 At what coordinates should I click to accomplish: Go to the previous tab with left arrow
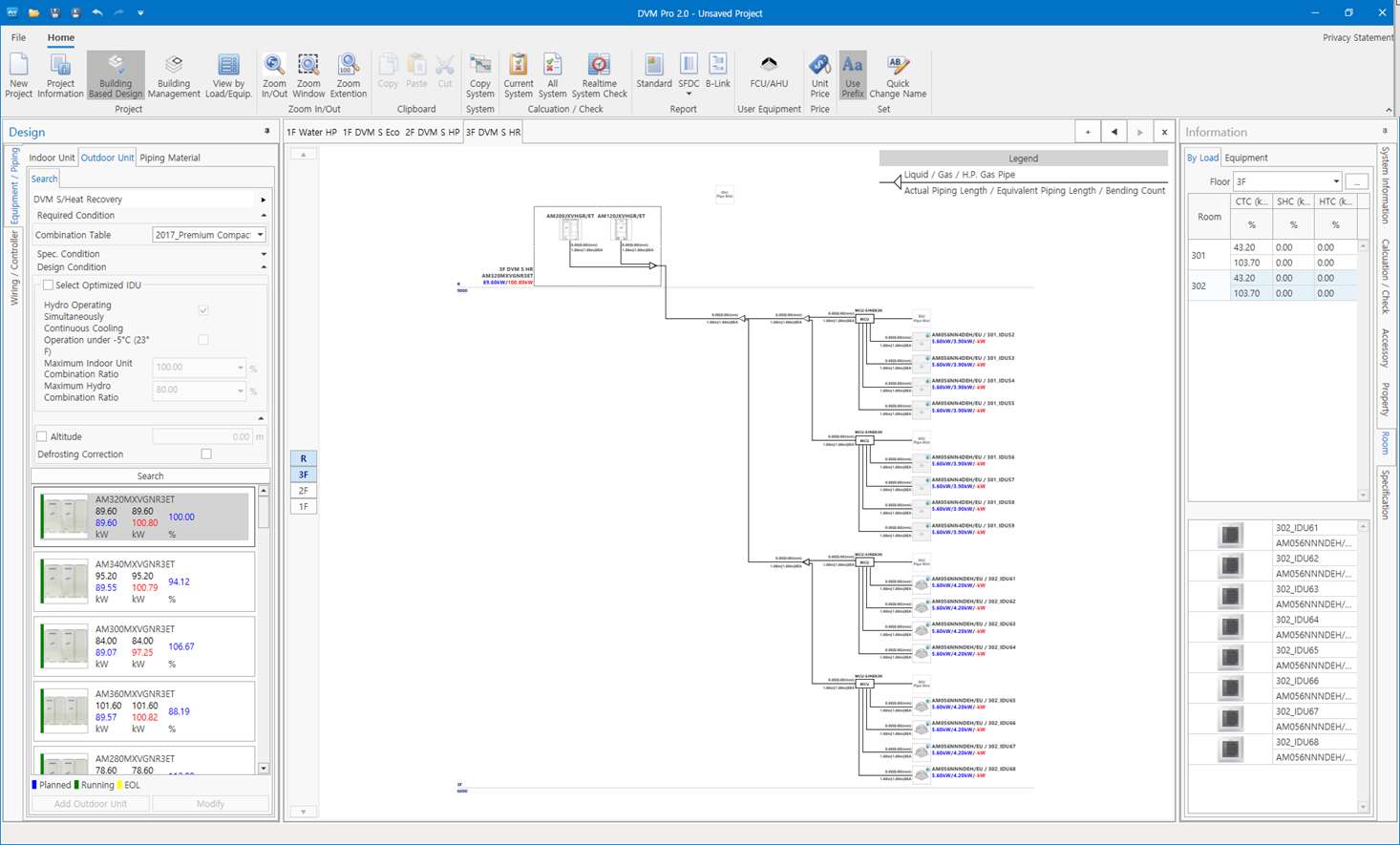tap(1114, 132)
